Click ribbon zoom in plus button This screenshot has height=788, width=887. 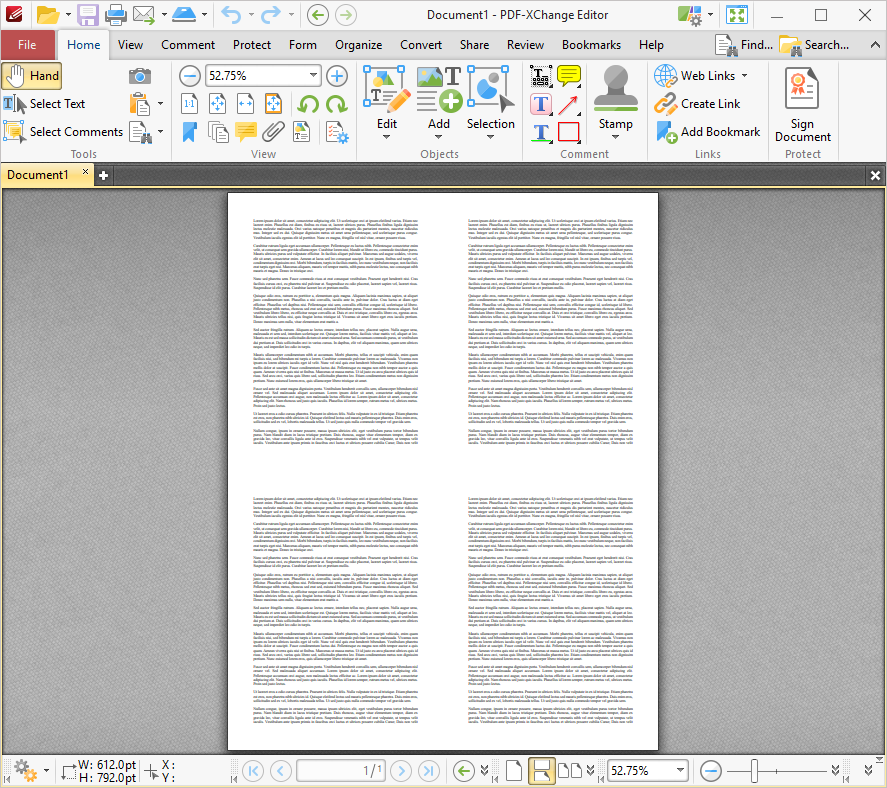point(337,76)
